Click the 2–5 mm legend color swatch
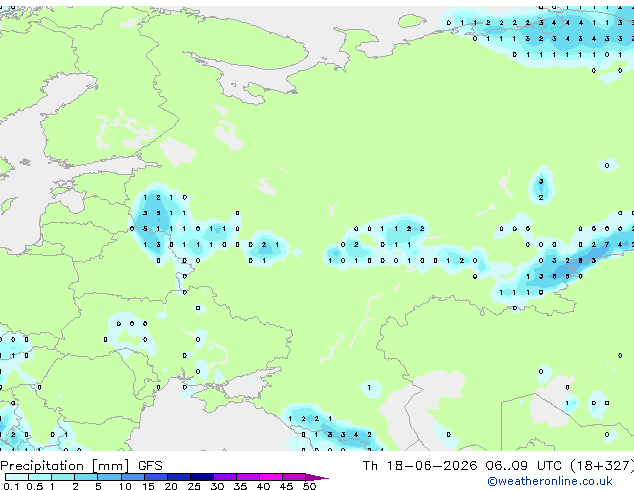This screenshot has height=490, width=634. tap(86, 477)
